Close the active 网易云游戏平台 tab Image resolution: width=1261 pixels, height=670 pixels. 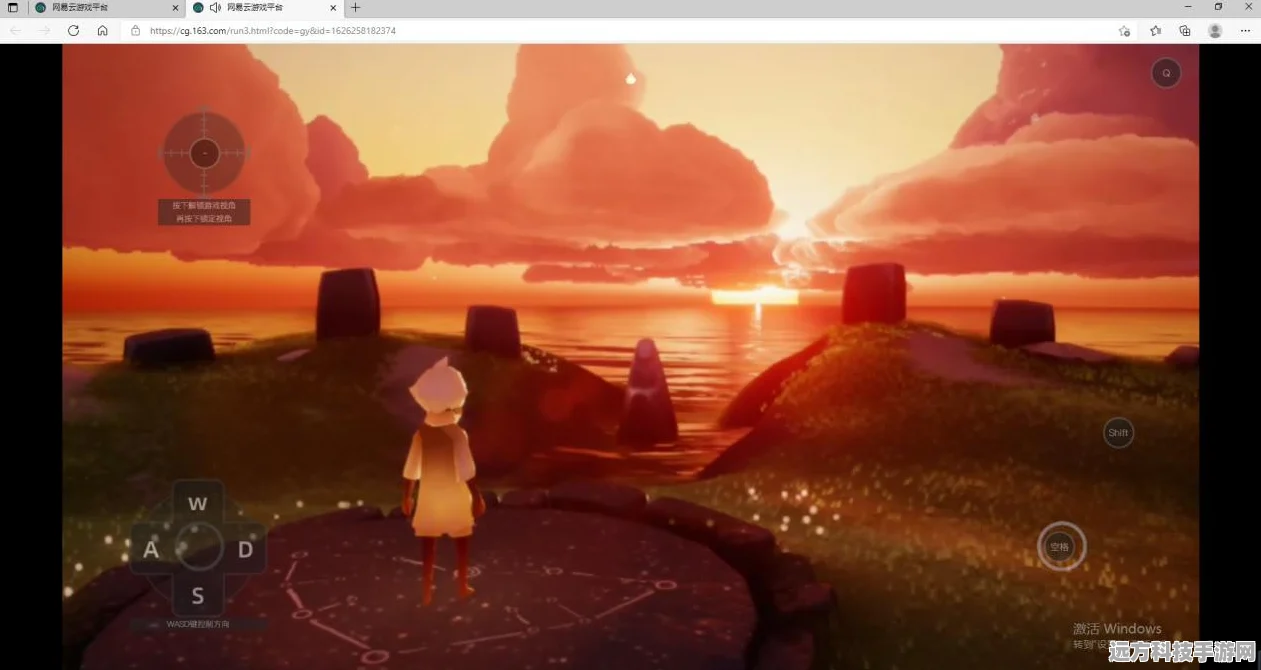(333, 7)
